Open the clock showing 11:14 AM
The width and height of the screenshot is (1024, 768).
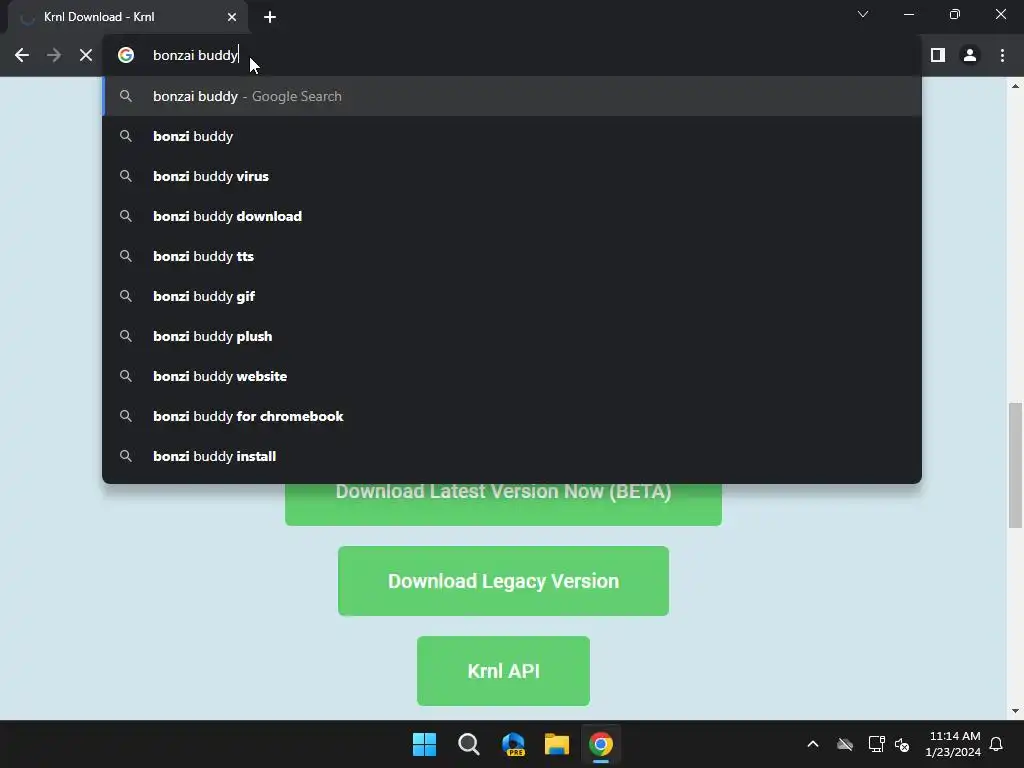953,744
